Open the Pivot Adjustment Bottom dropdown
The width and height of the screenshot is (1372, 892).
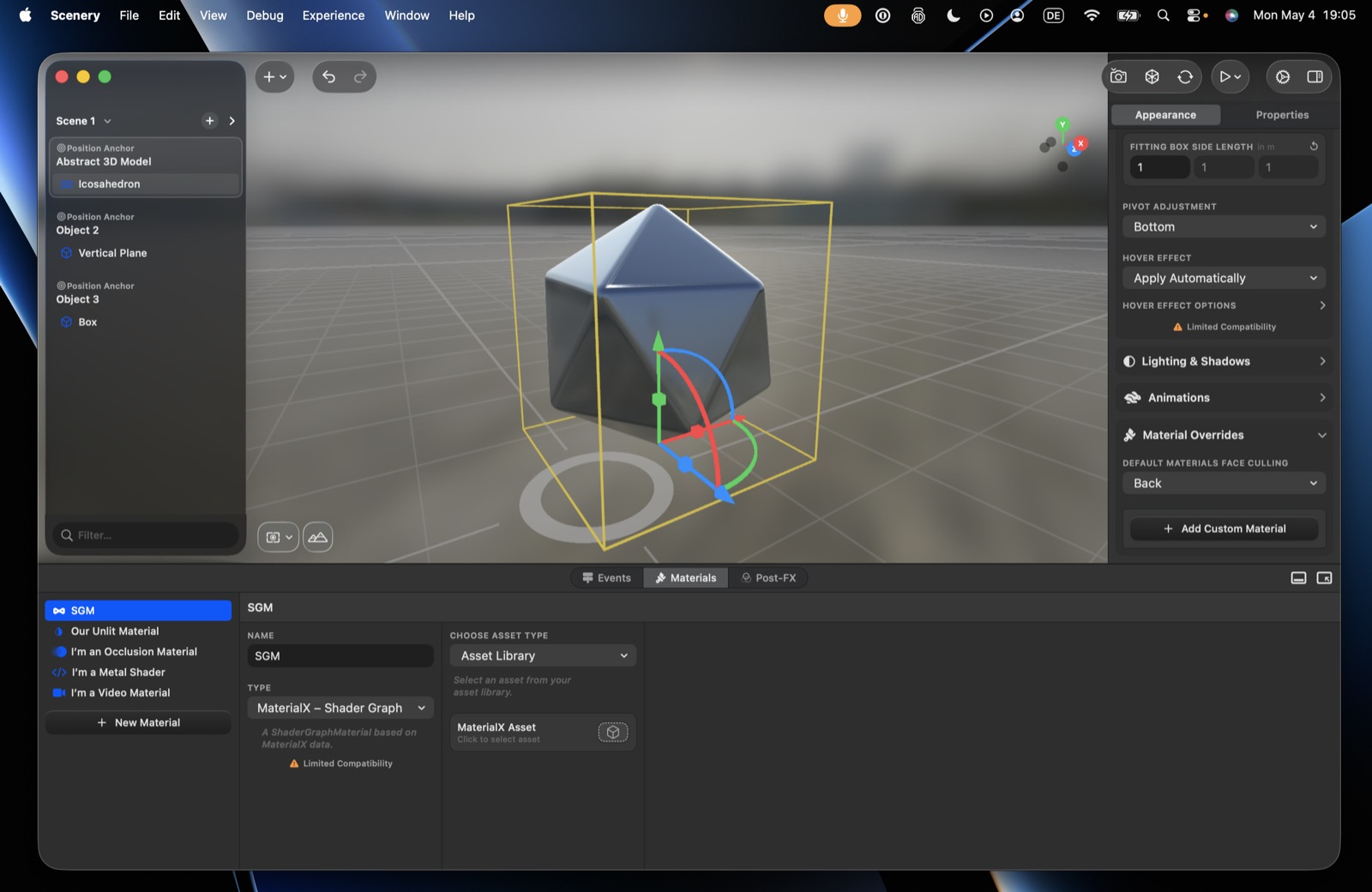[x=1224, y=227]
